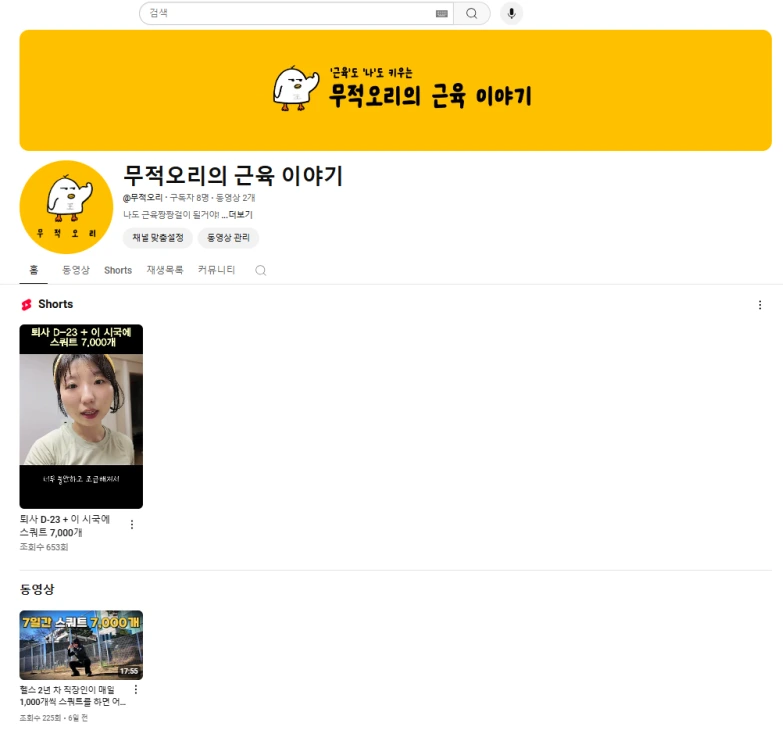Play the 퇴사 D-23 Shorts thumbnail
This screenshot has width=783, height=730.
pyautogui.click(x=81, y=416)
